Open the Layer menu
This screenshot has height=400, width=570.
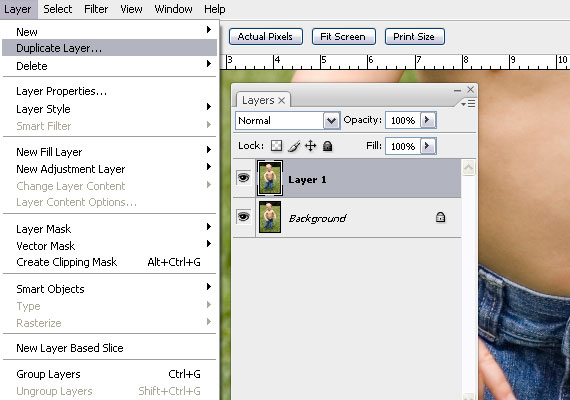(x=18, y=9)
